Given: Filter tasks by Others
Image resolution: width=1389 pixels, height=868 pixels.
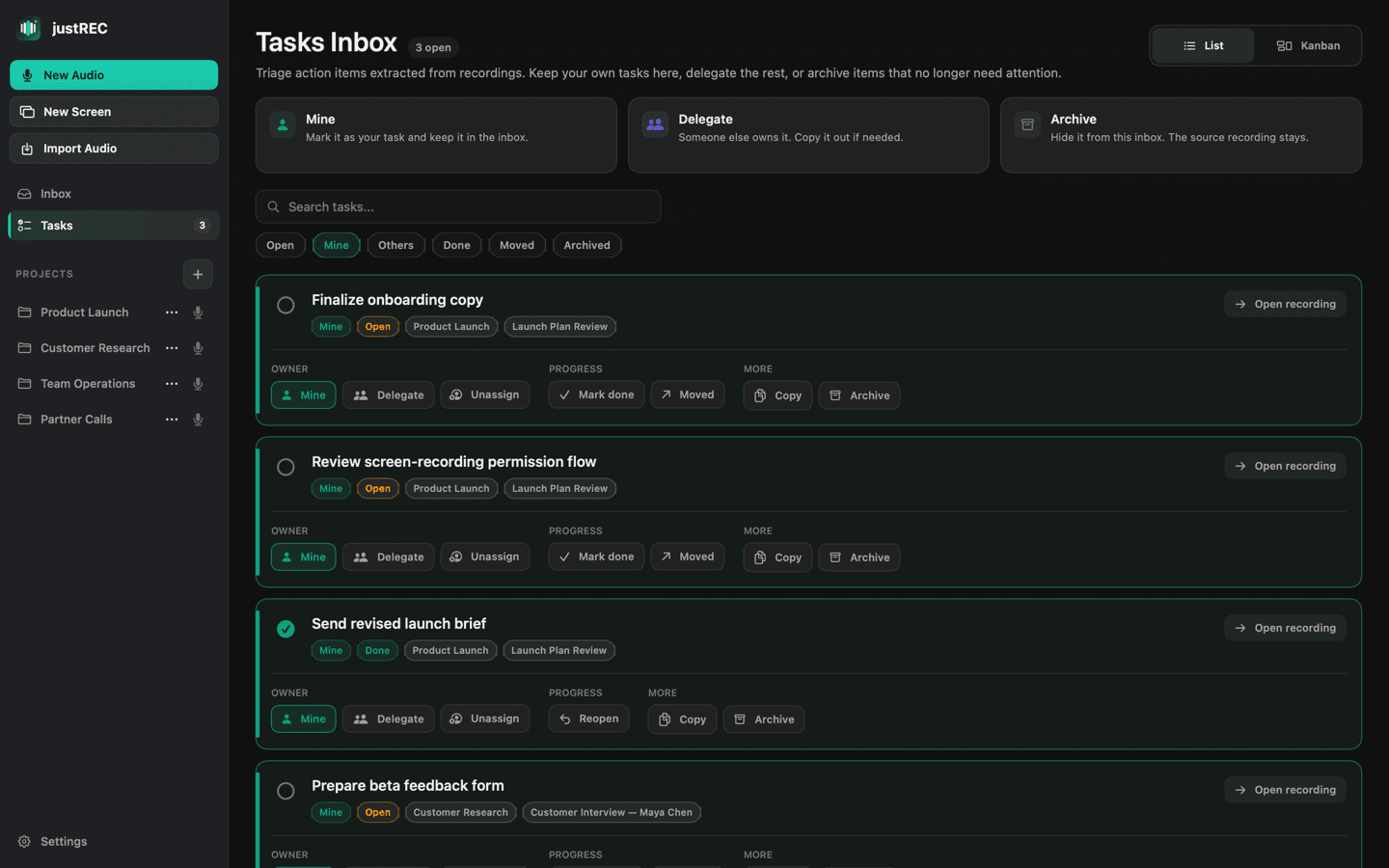Looking at the screenshot, I should [x=395, y=245].
